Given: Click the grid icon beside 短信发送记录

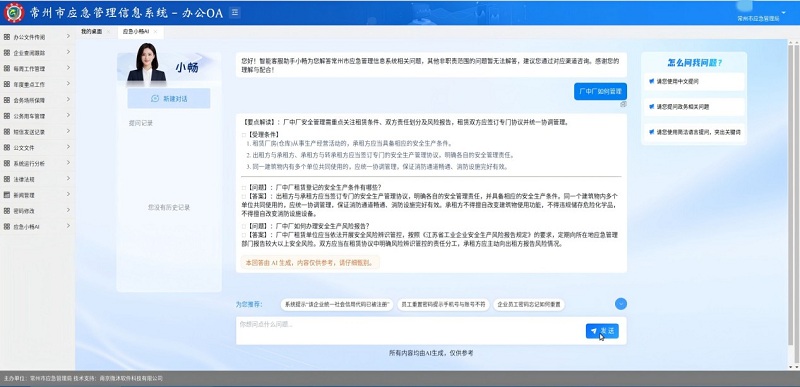Looking at the screenshot, I should tap(7, 132).
